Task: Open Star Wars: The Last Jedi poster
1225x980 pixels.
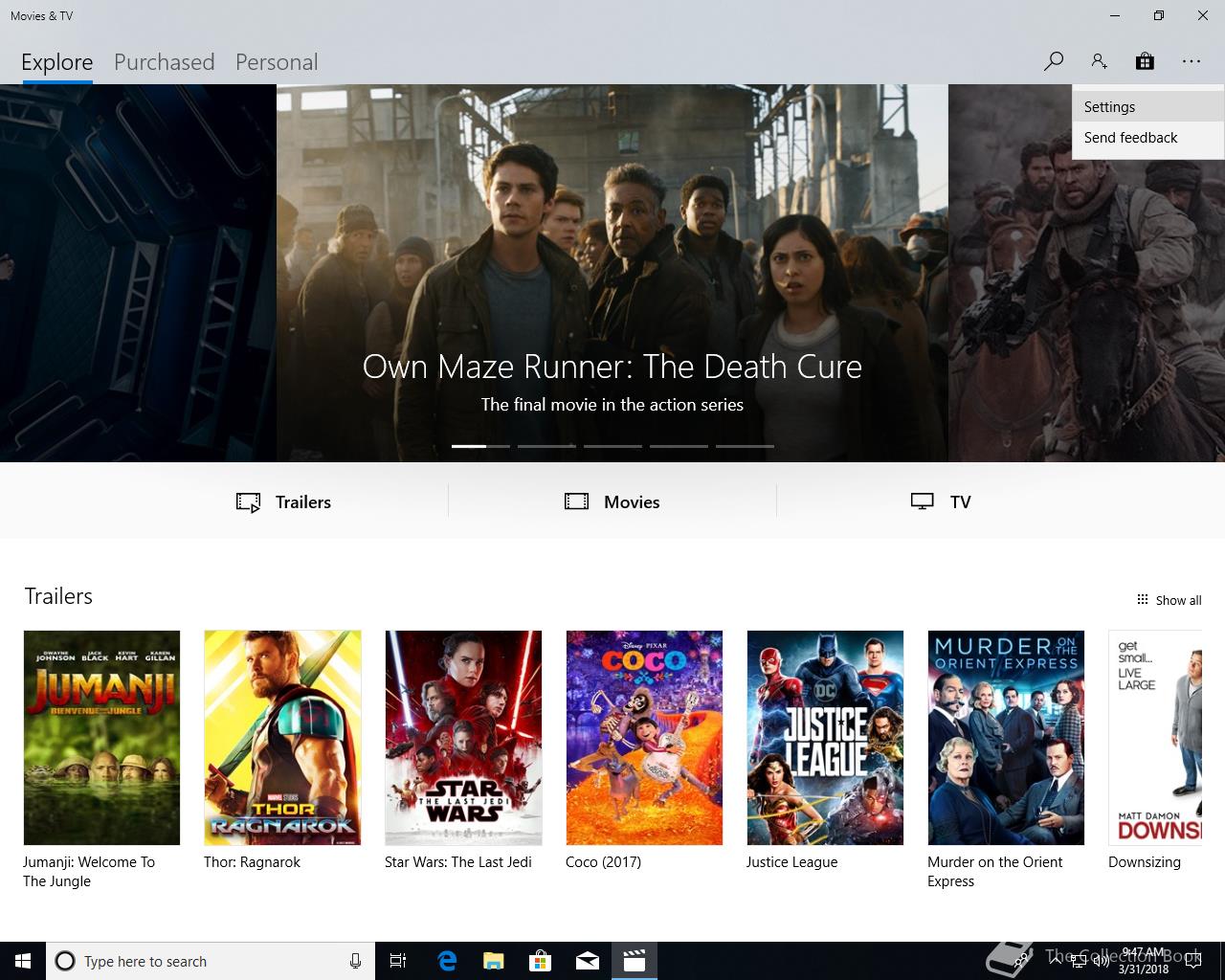Action: (463, 738)
